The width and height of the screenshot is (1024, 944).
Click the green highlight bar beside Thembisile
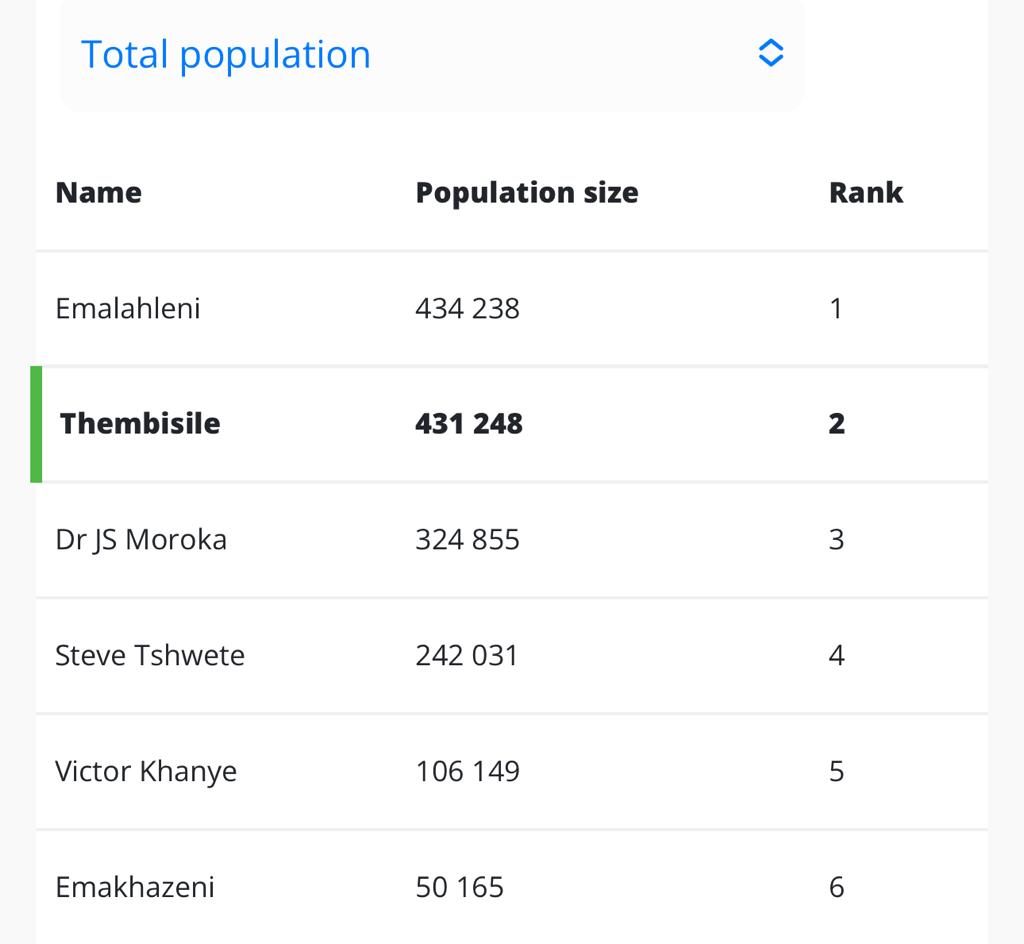click(36, 424)
